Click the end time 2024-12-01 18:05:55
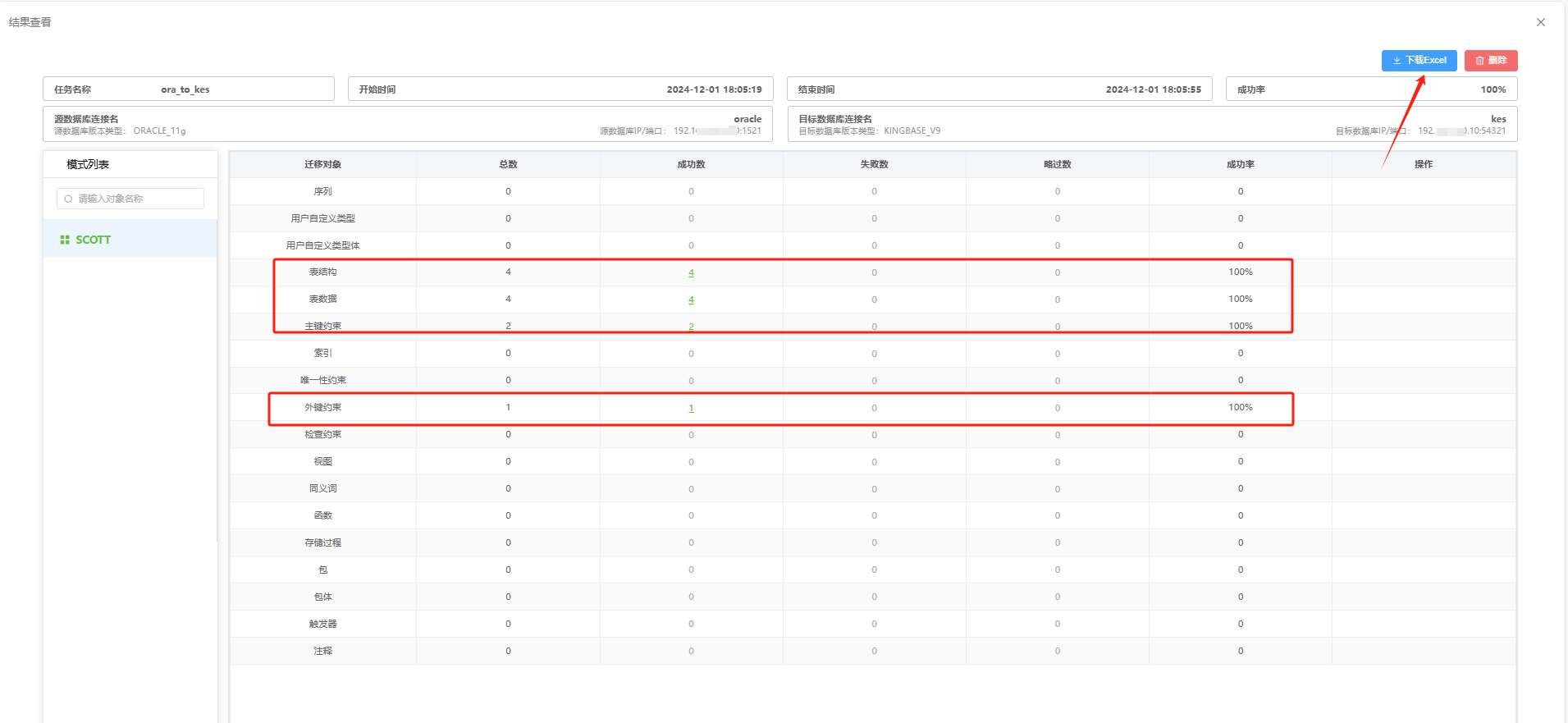The image size is (1568, 723). 1153,89
